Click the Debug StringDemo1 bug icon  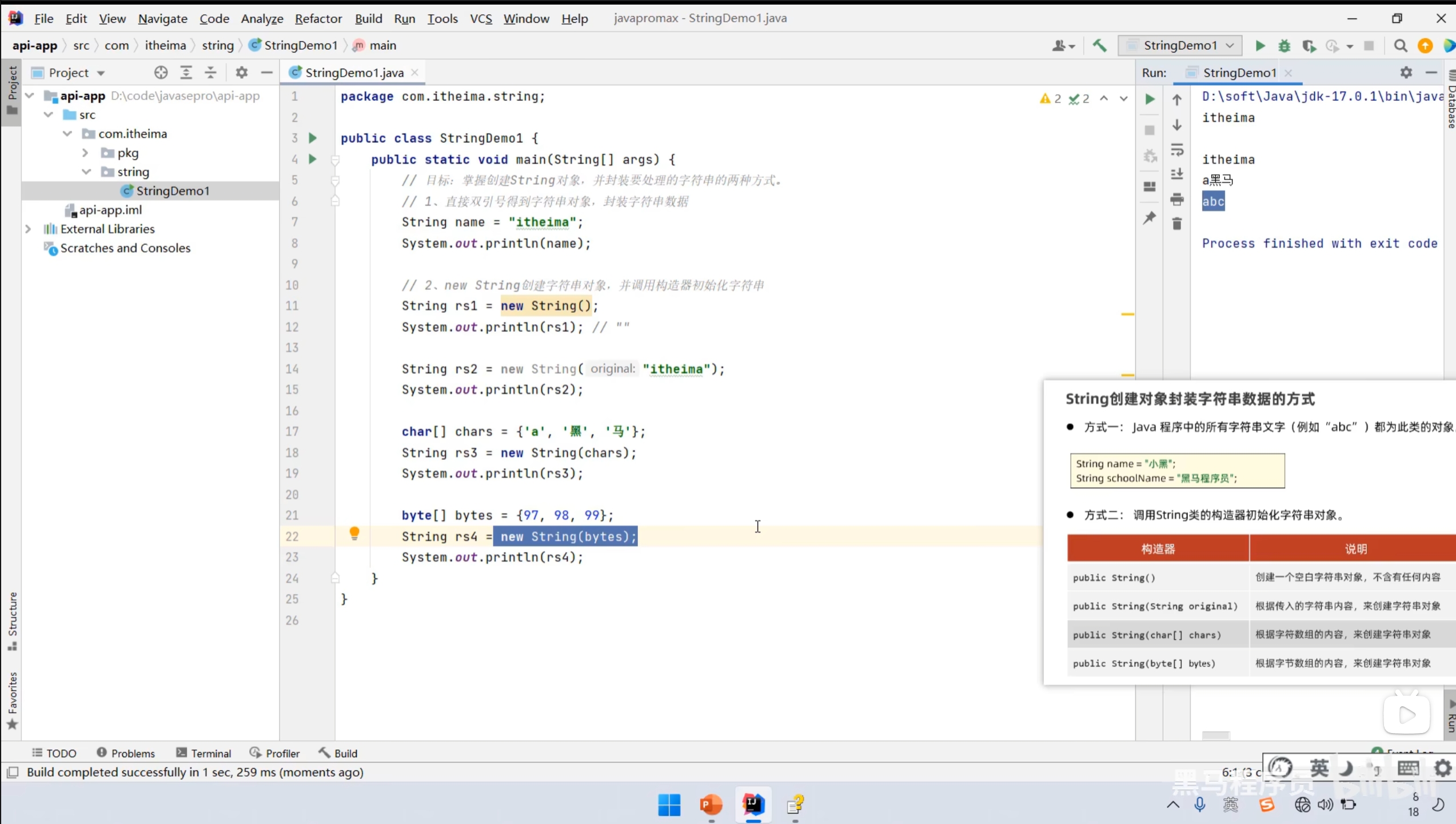pyautogui.click(x=1284, y=46)
